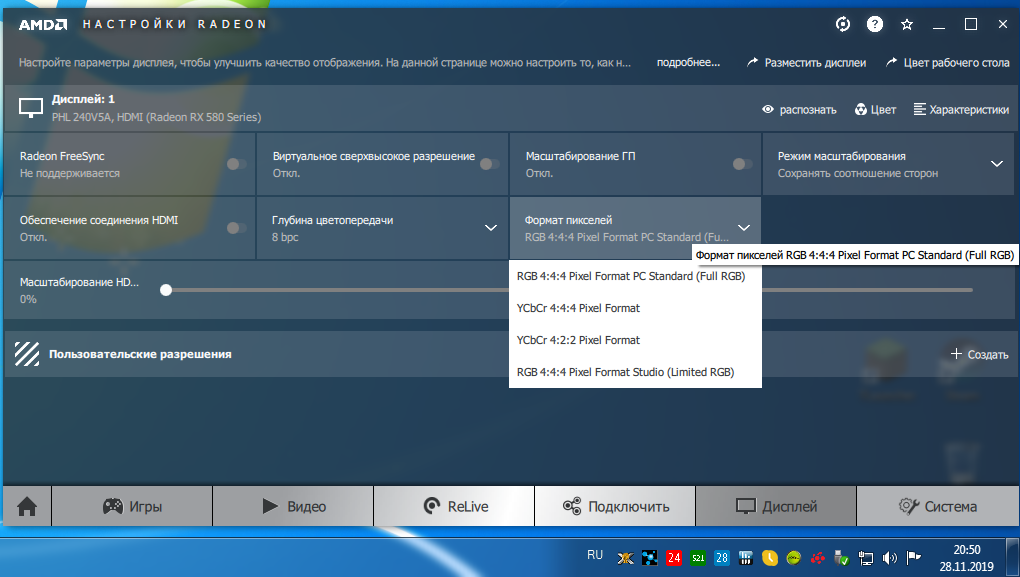The image size is (1020, 577).
Task: Enable Виртуальное сверхвысокое разрешение switch
Action: (490, 164)
